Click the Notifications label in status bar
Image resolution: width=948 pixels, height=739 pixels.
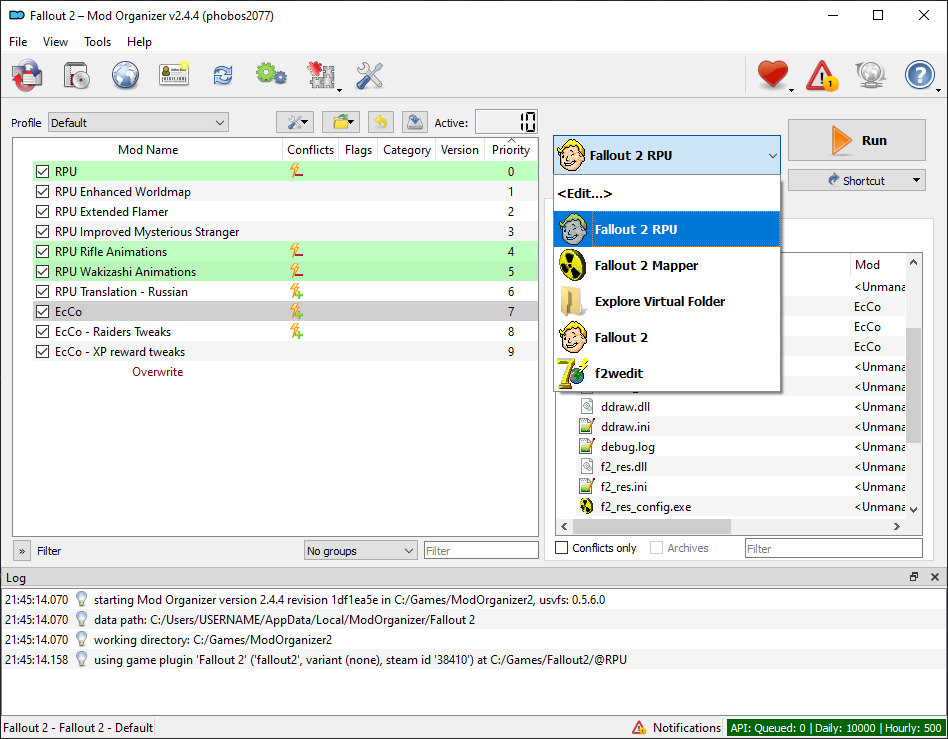point(687,727)
